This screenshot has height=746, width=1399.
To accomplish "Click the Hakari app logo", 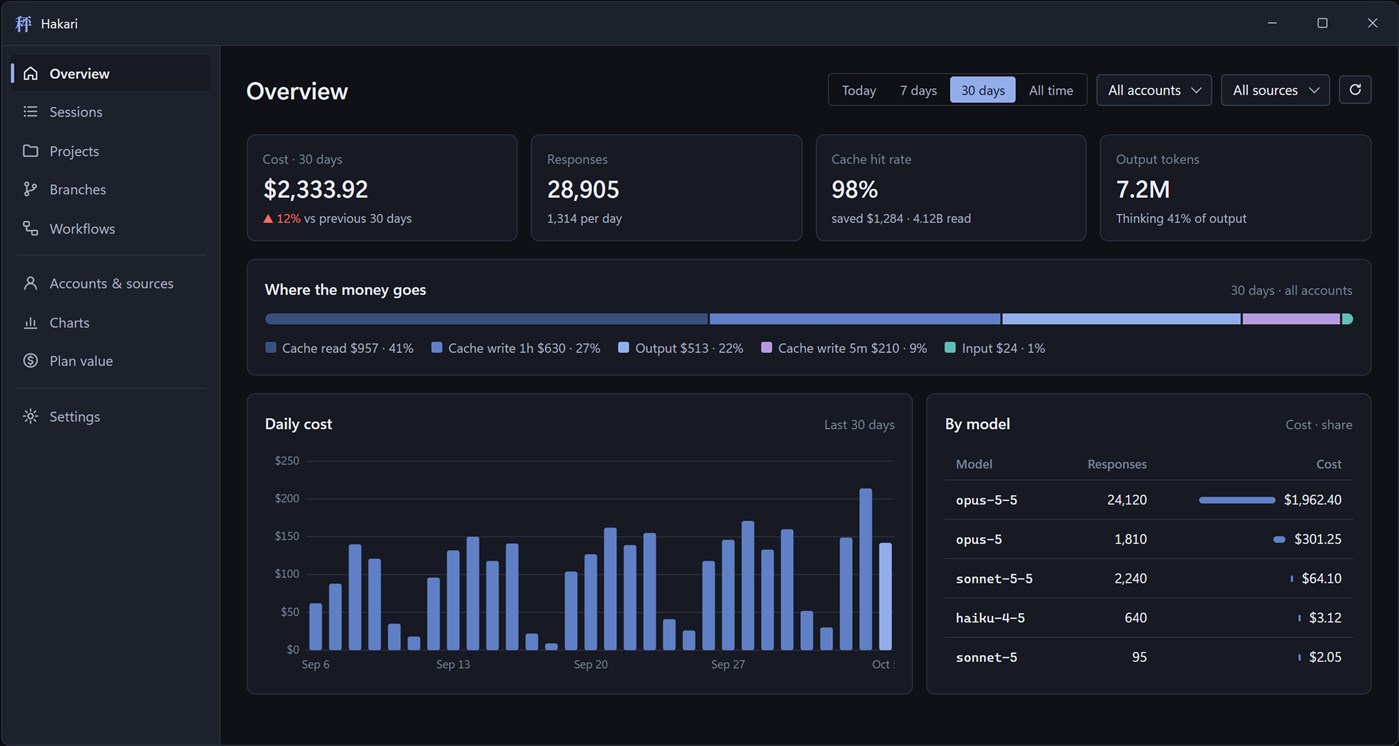I will coord(23,23).
